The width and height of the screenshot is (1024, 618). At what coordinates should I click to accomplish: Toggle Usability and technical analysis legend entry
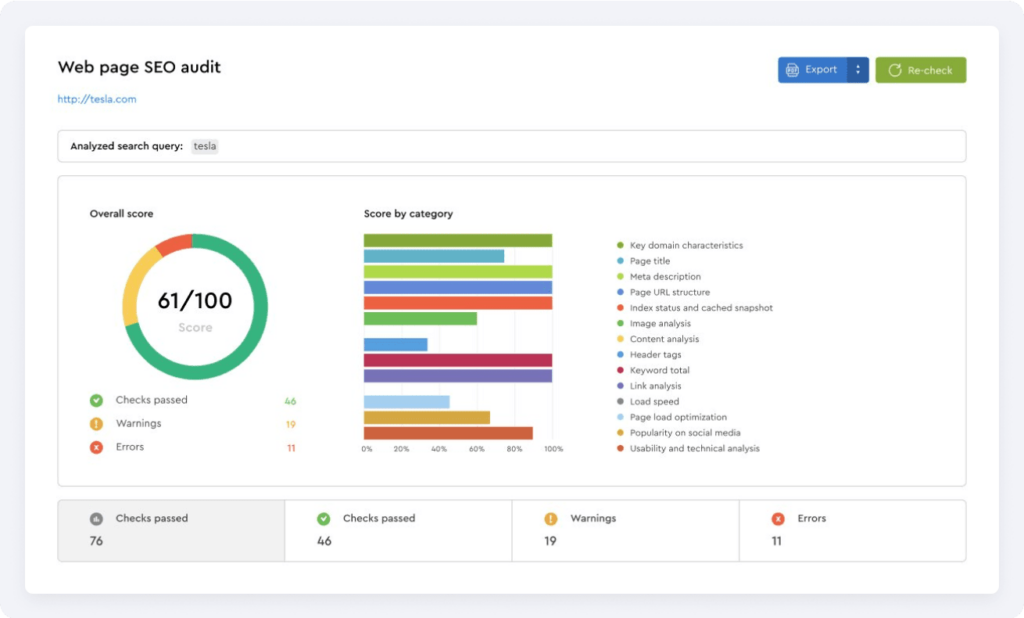(x=694, y=448)
